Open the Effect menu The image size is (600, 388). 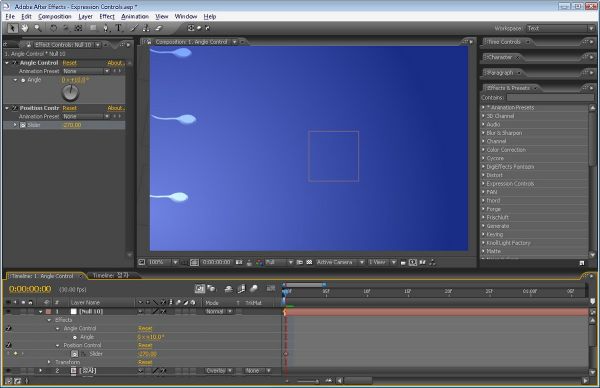107,16
